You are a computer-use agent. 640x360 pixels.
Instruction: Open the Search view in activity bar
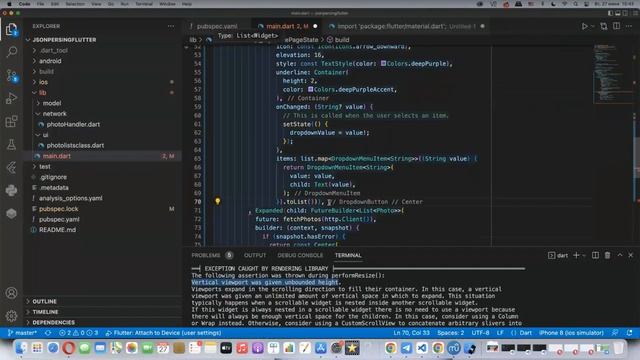coord(11,52)
